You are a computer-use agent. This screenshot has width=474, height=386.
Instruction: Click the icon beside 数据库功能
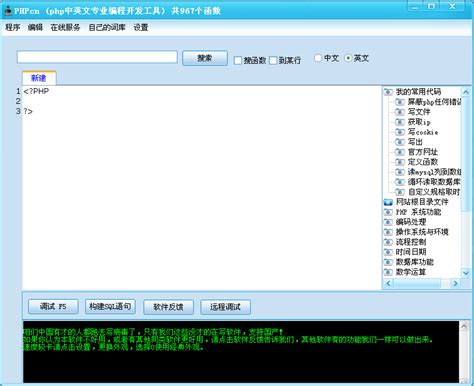[x=388, y=262]
